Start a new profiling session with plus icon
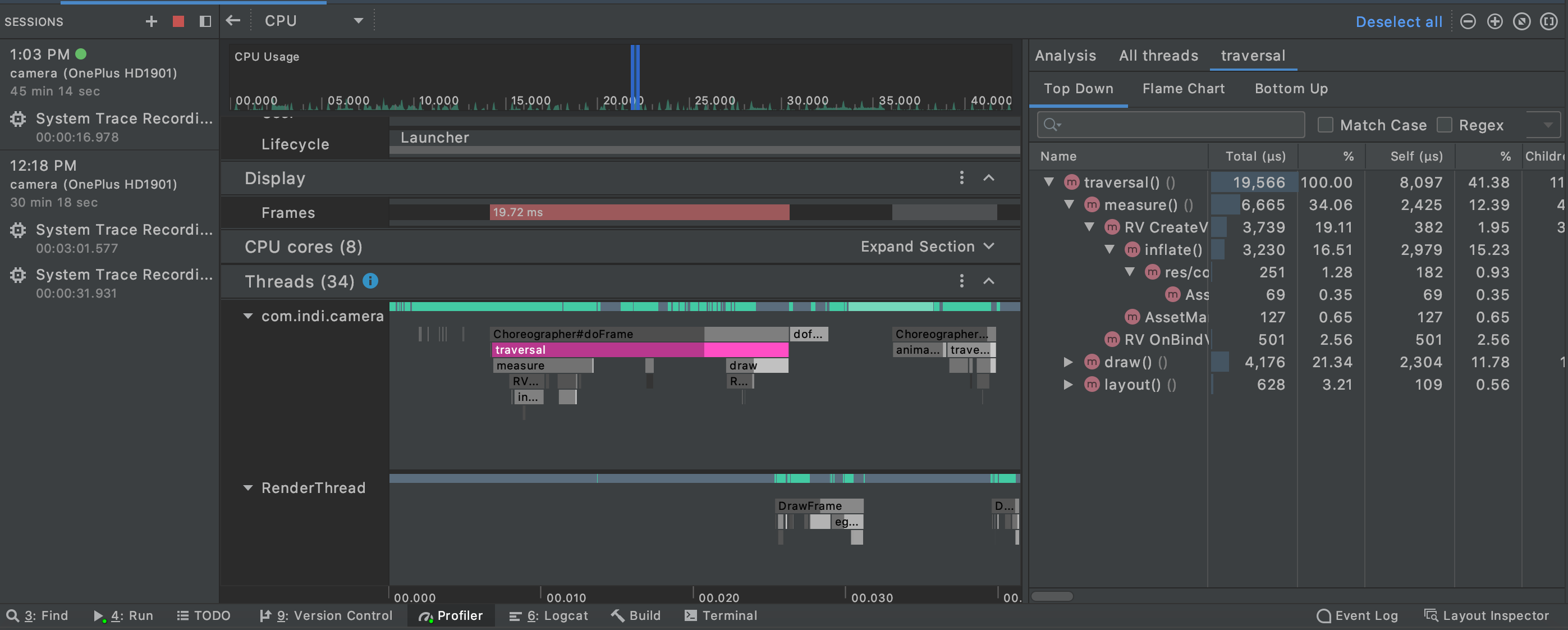The image size is (1568, 630). click(x=152, y=21)
